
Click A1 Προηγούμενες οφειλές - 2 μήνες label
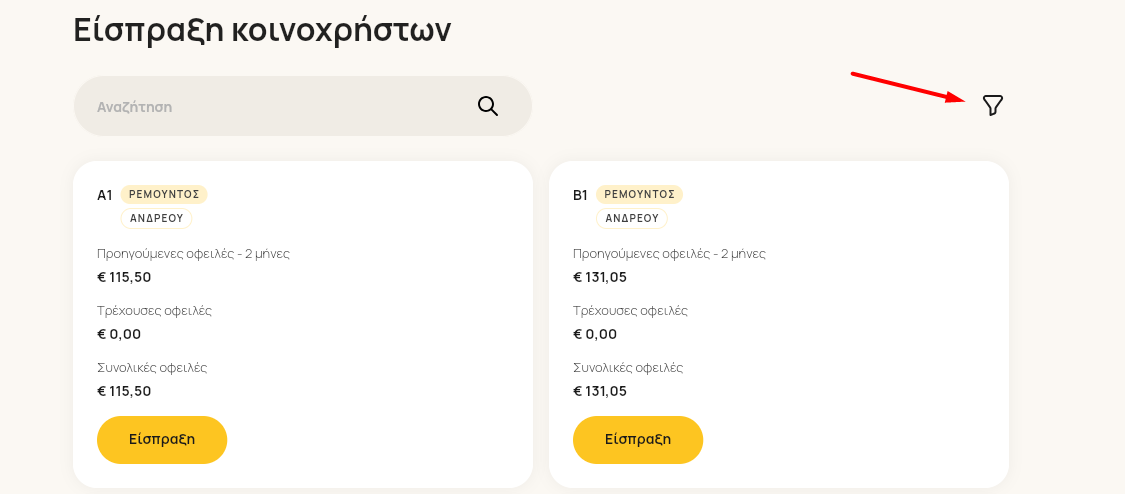pyautogui.click(x=194, y=254)
